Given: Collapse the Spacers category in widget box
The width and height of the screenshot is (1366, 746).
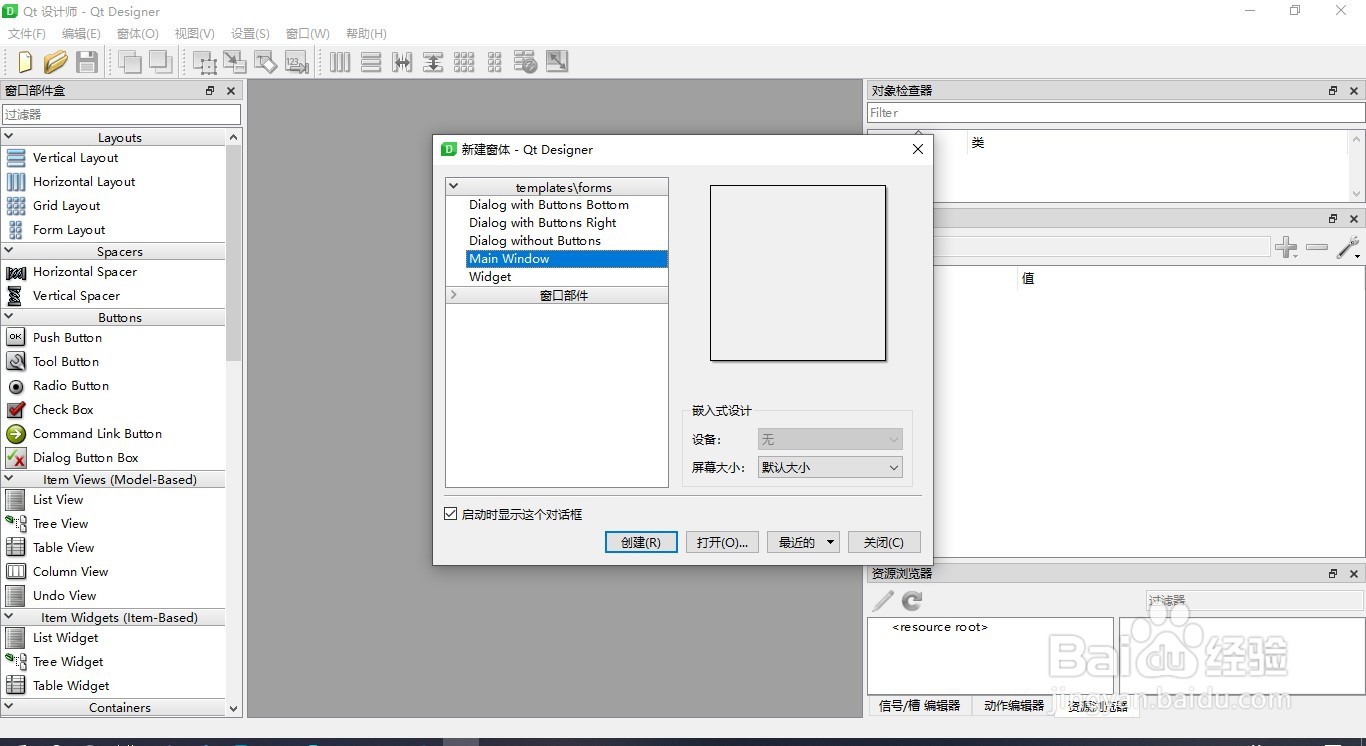Looking at the screenshot, I should tap(8, 251).
